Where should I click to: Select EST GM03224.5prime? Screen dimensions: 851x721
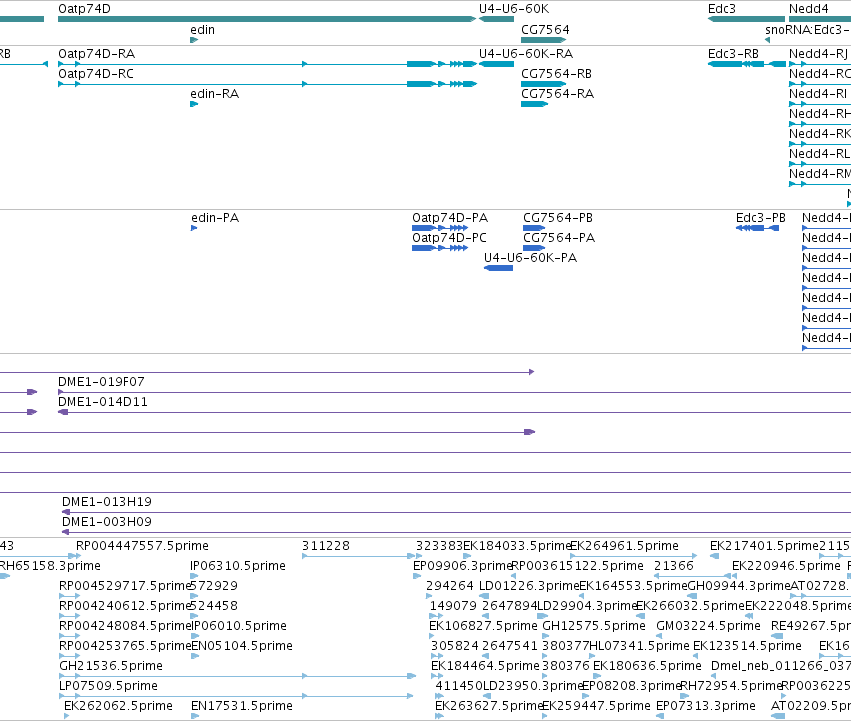708,626
